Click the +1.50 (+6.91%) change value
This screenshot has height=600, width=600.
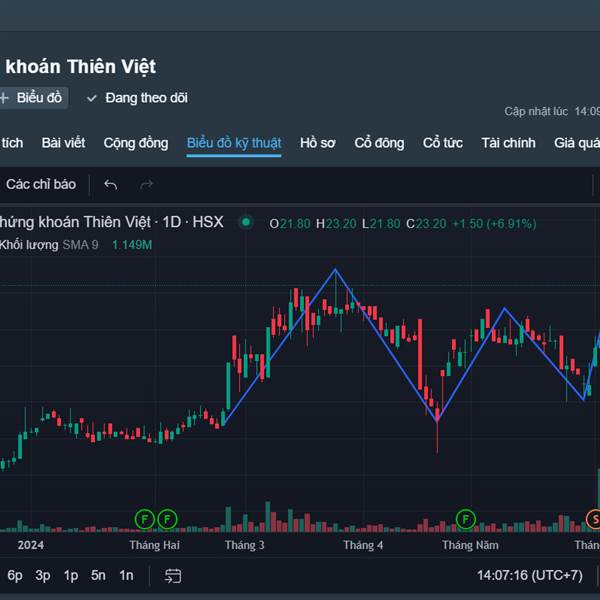point(494,223)
